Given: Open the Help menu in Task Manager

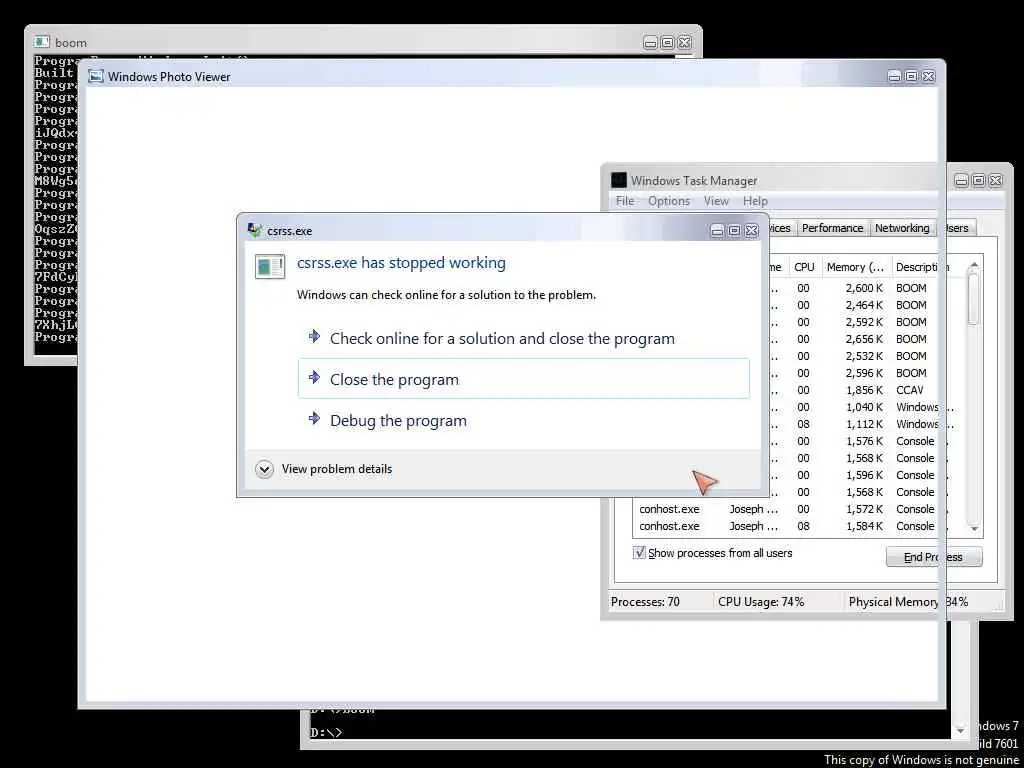Looking at the screenshot, I should (755, 200).
